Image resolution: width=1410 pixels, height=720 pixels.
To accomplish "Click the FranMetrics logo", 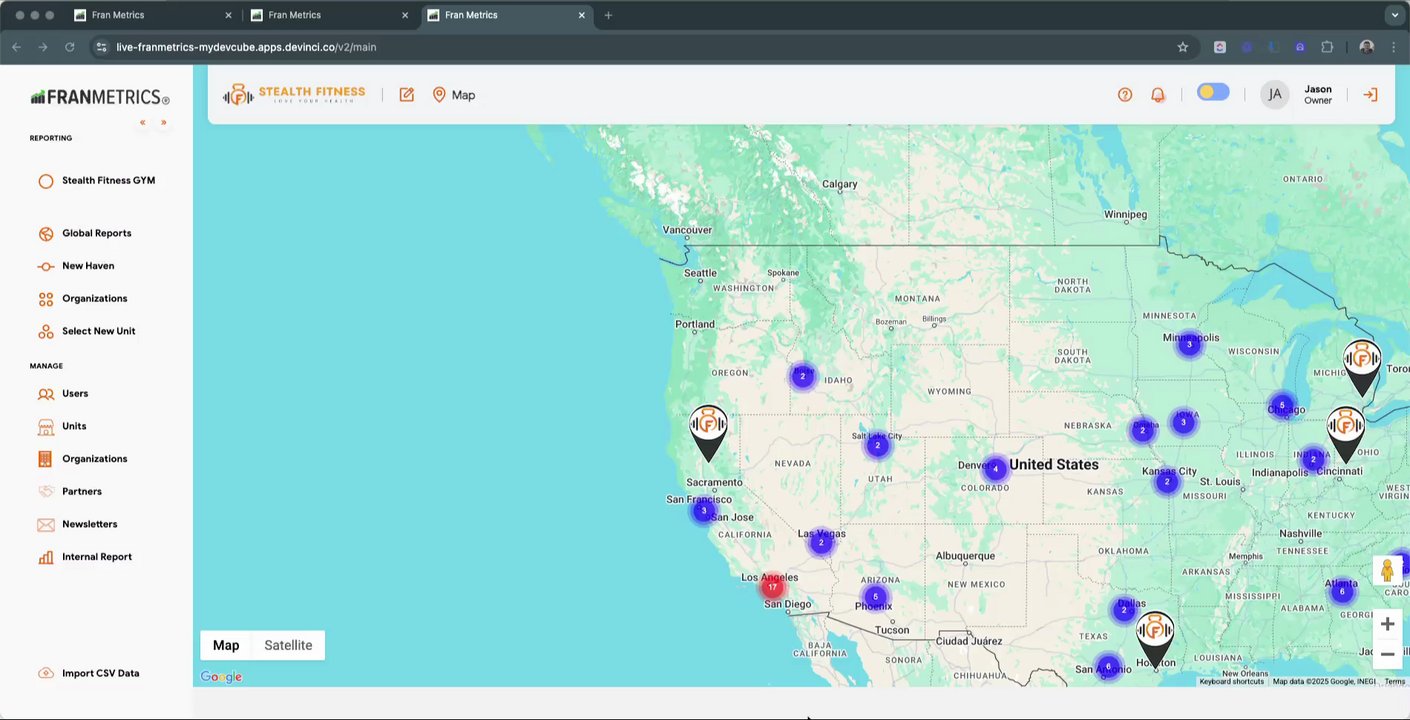I will coord(99,97).
